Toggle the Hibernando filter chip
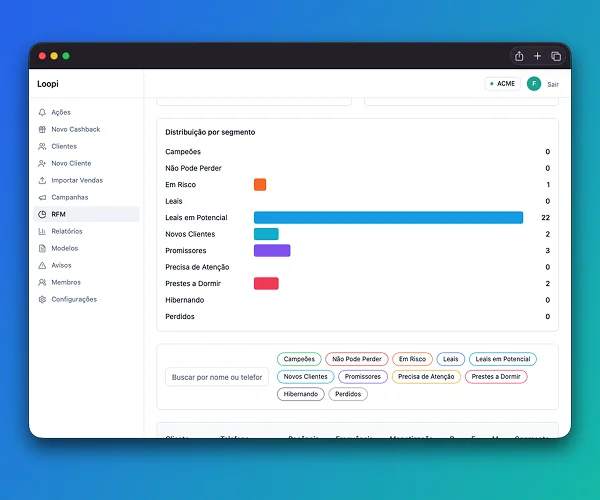Screen dimensions: 600x500 coord(301,394)
